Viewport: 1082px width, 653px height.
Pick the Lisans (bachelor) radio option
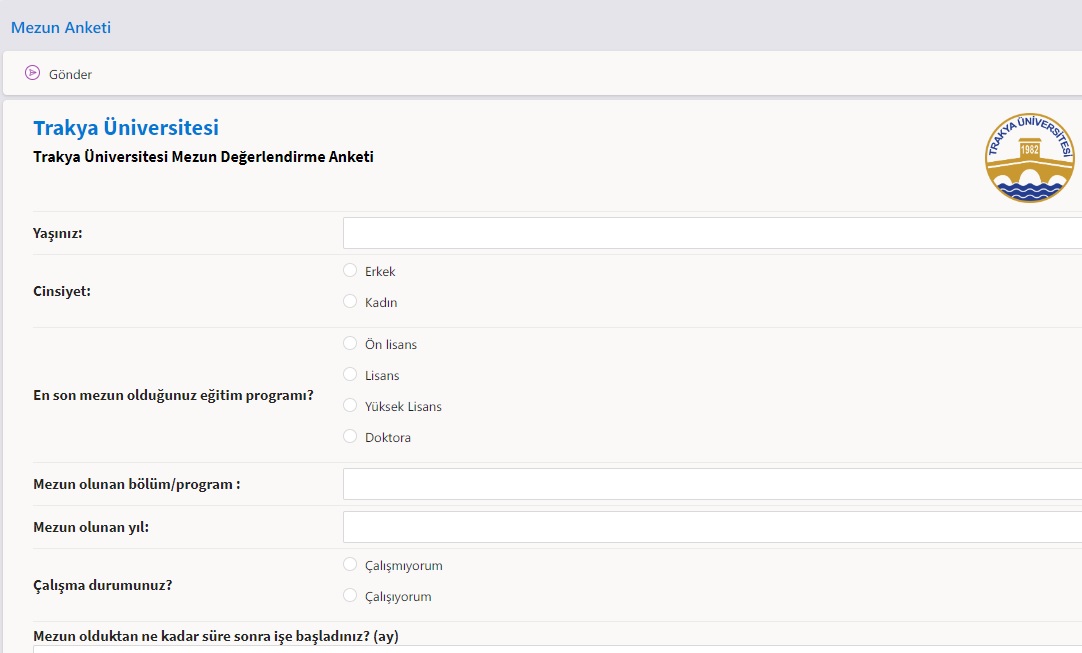tap(350, 374)
